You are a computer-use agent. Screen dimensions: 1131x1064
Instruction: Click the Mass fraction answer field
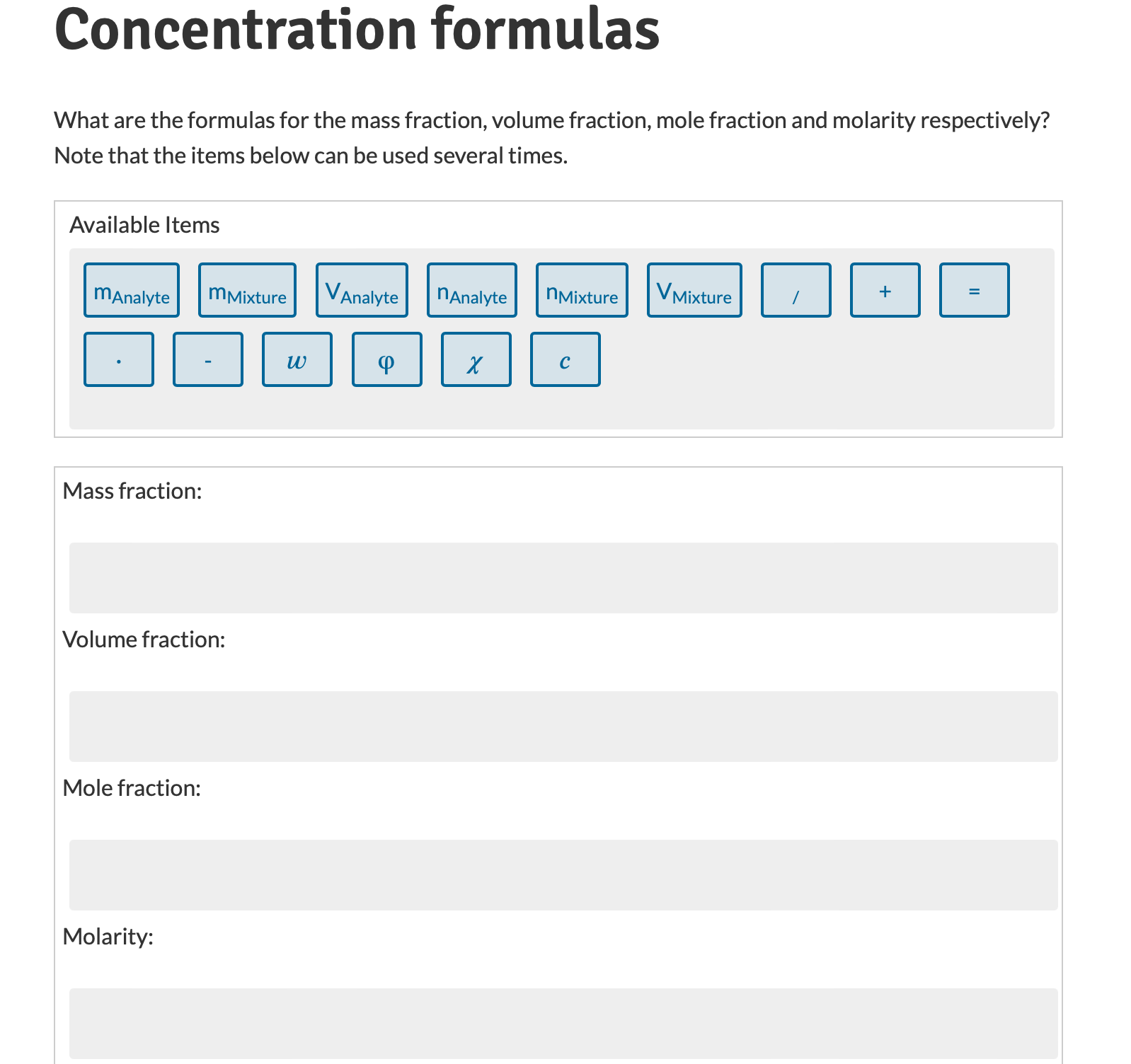click(563, 577)
